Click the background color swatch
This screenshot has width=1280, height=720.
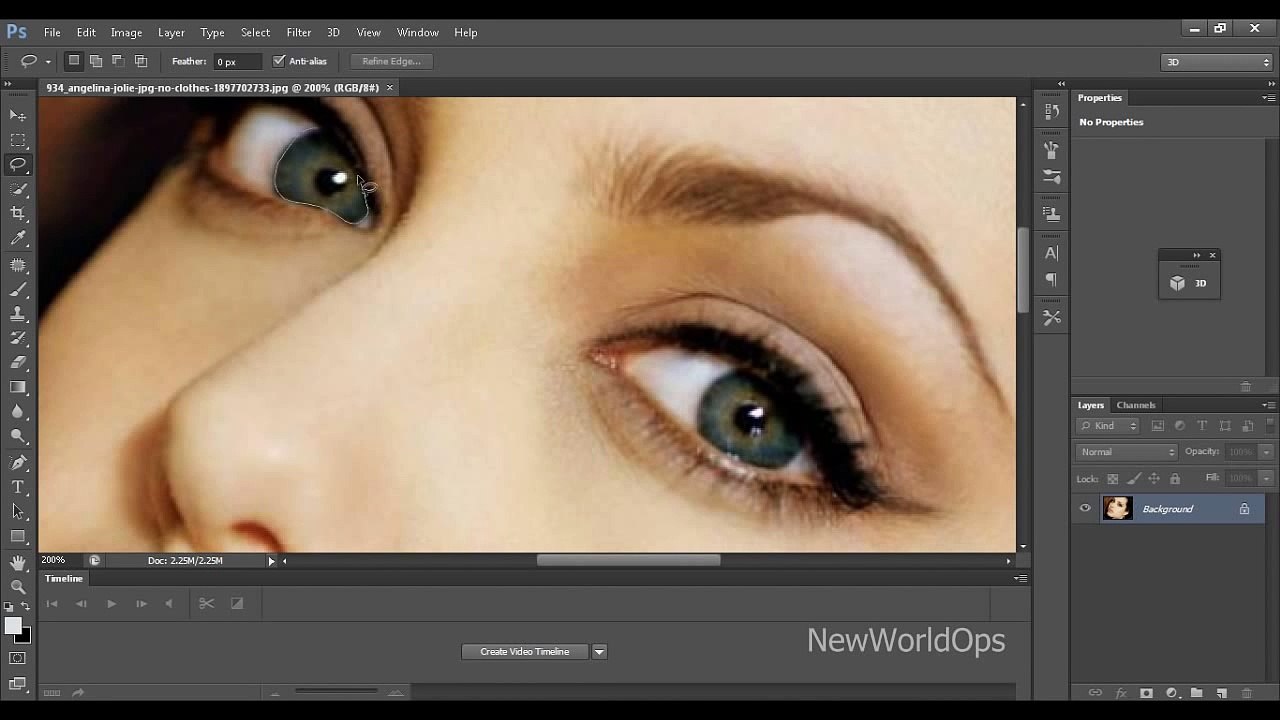coord(24,636)
